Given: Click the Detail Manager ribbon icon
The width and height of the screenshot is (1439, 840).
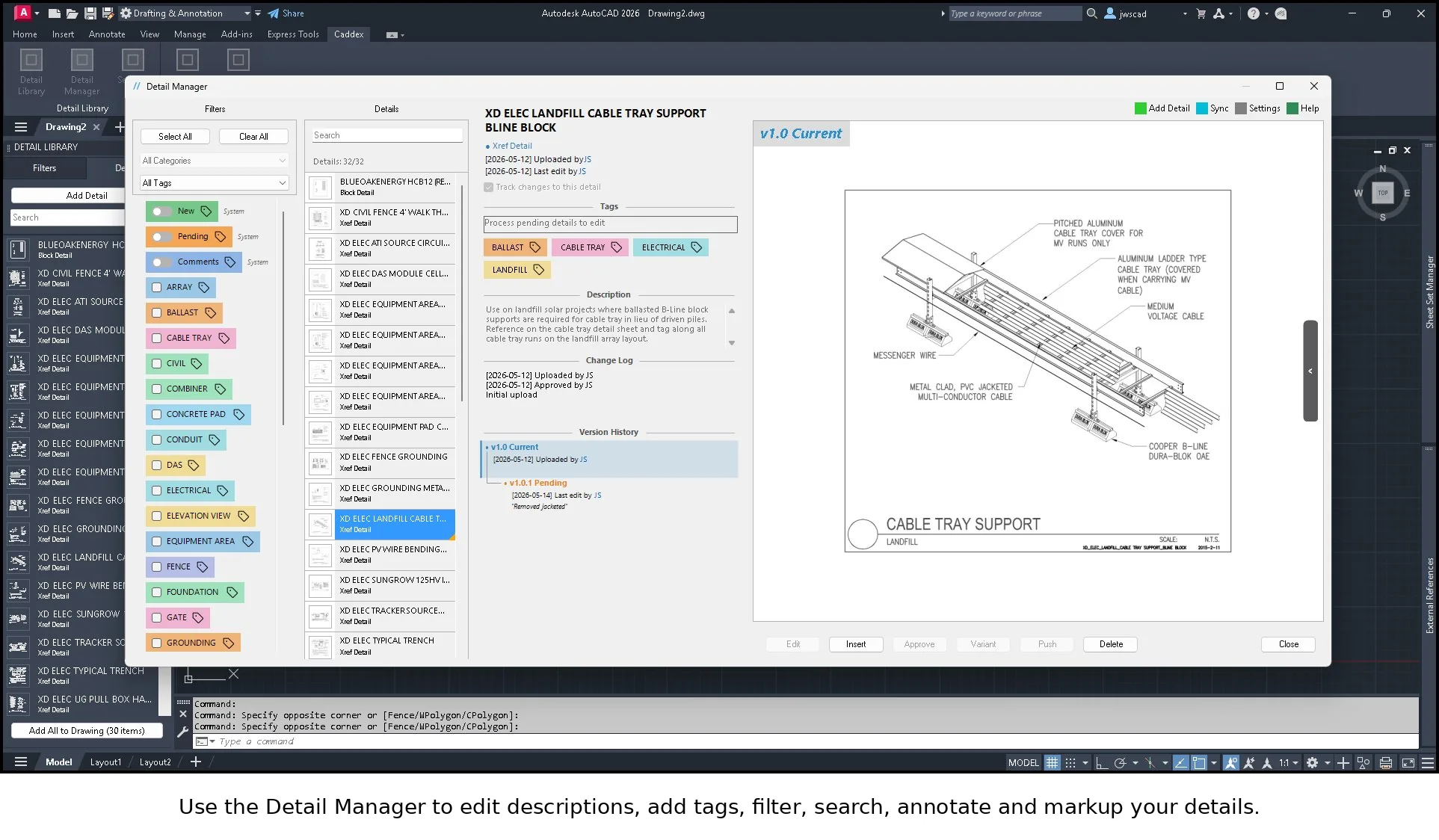Looking at the screenshot, I should 82,60.
